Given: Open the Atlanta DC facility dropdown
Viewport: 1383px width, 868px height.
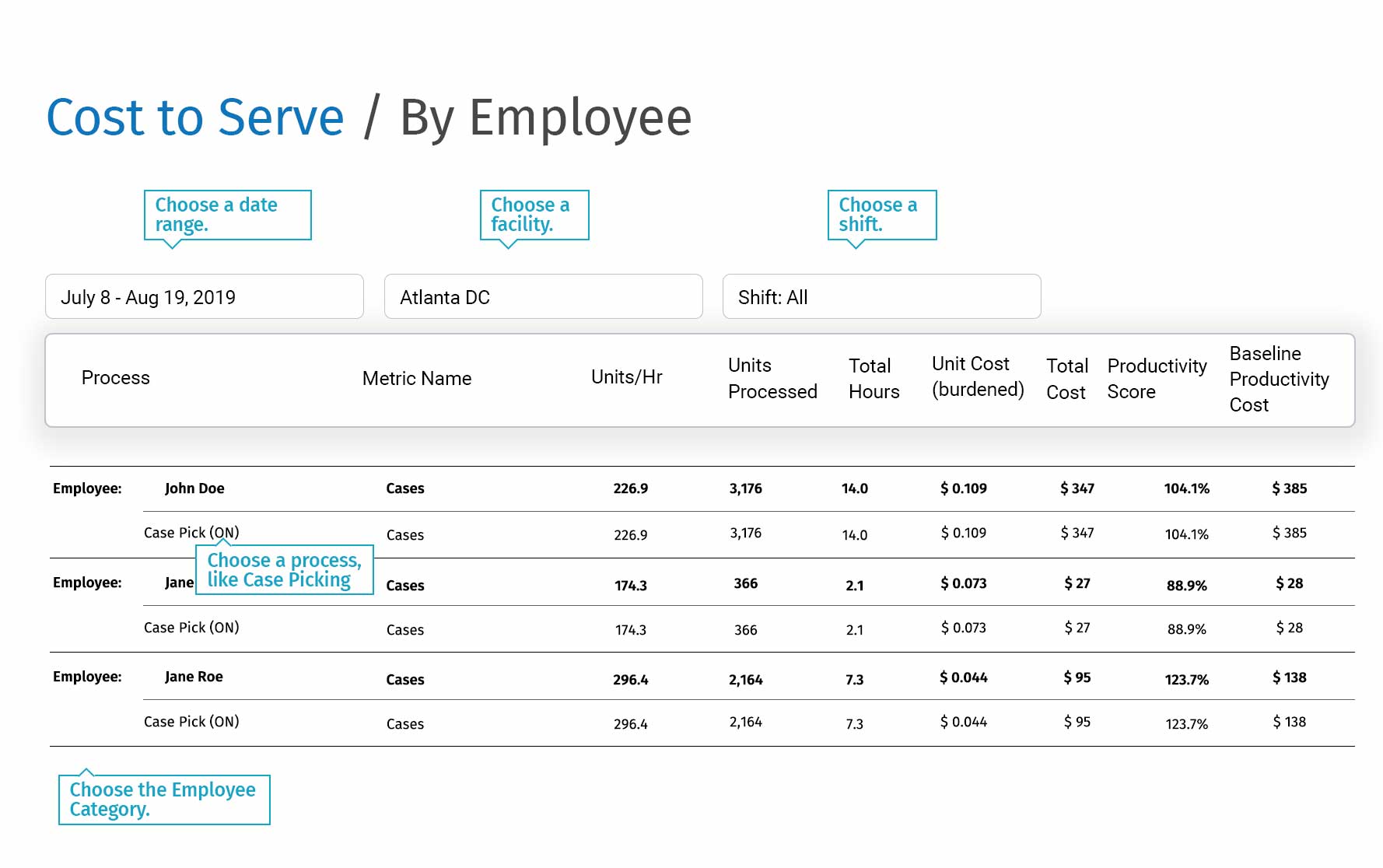Looking at the screenshot, I should coord(543,296).
